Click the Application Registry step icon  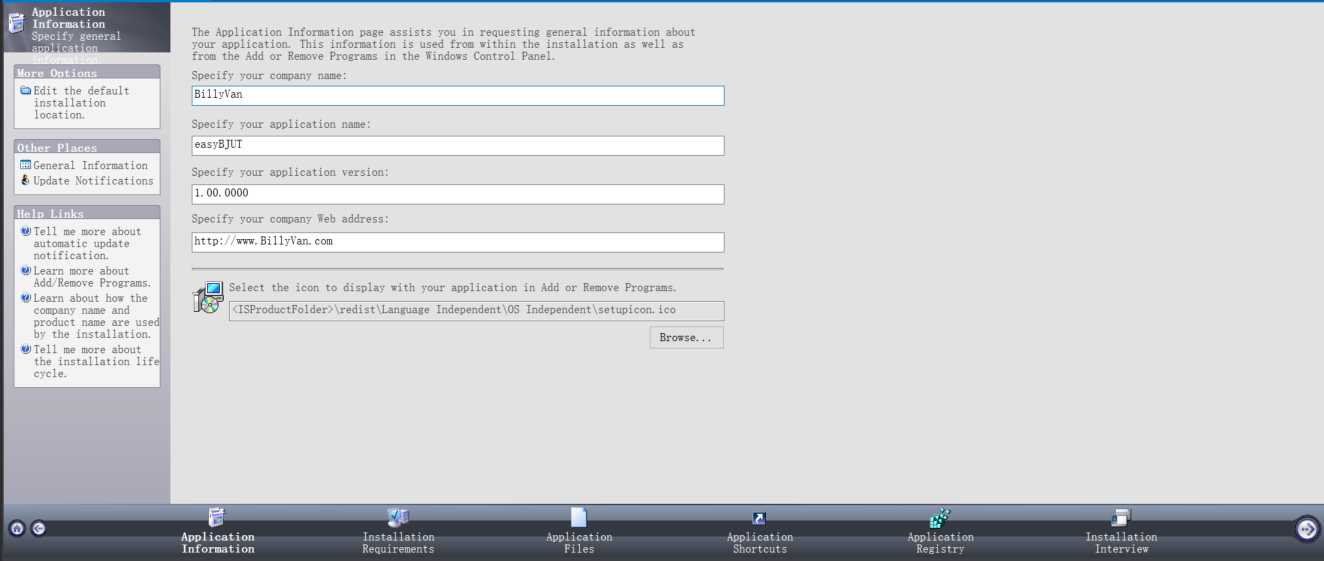coord(940,517)
